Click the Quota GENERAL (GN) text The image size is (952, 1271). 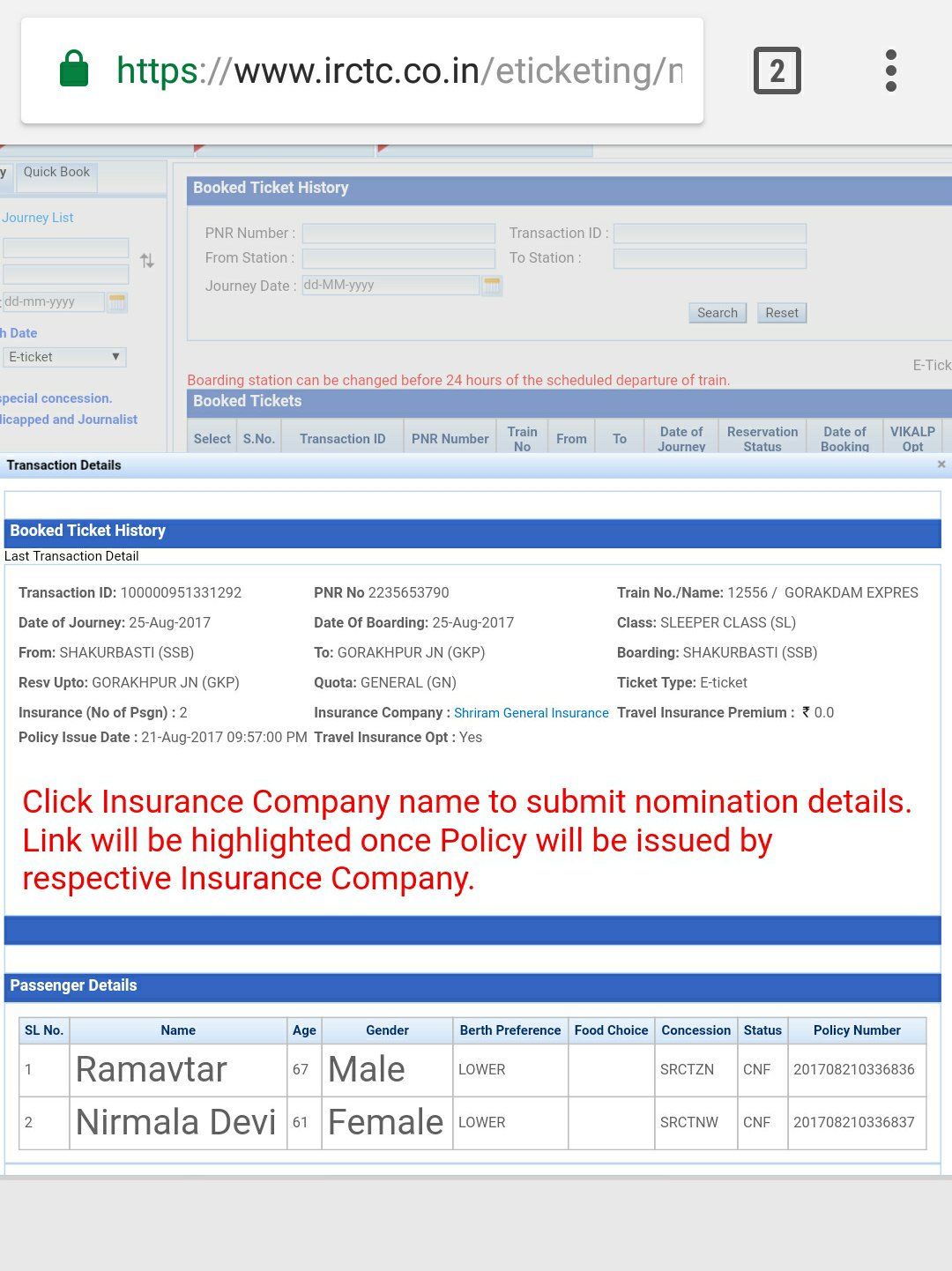[x=385, y=683]
